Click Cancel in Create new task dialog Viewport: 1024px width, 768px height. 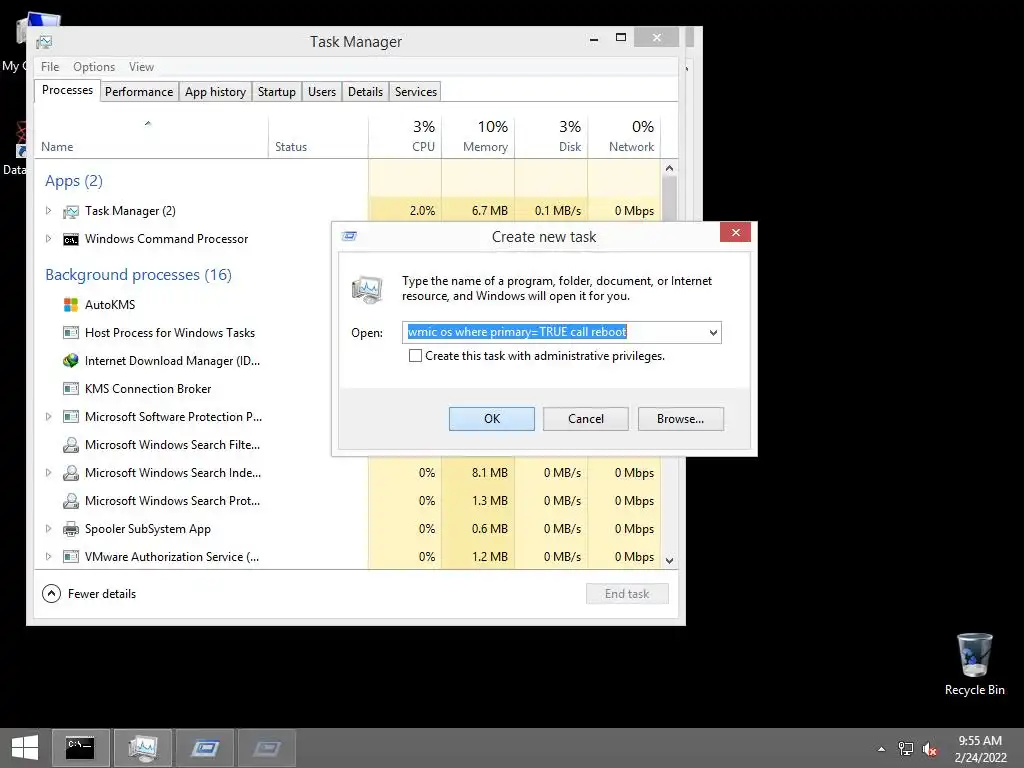586,419
